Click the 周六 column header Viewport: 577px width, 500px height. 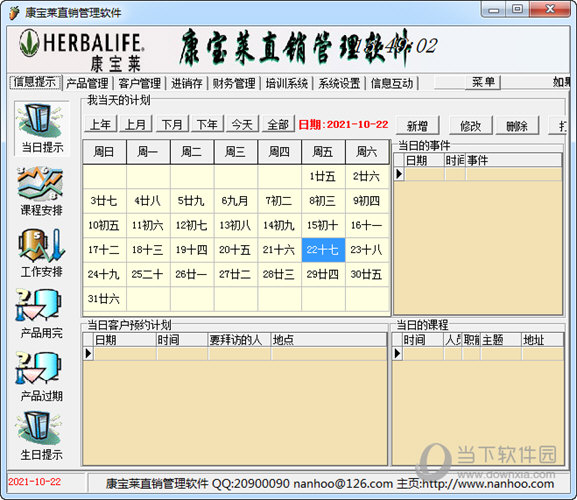367,152
